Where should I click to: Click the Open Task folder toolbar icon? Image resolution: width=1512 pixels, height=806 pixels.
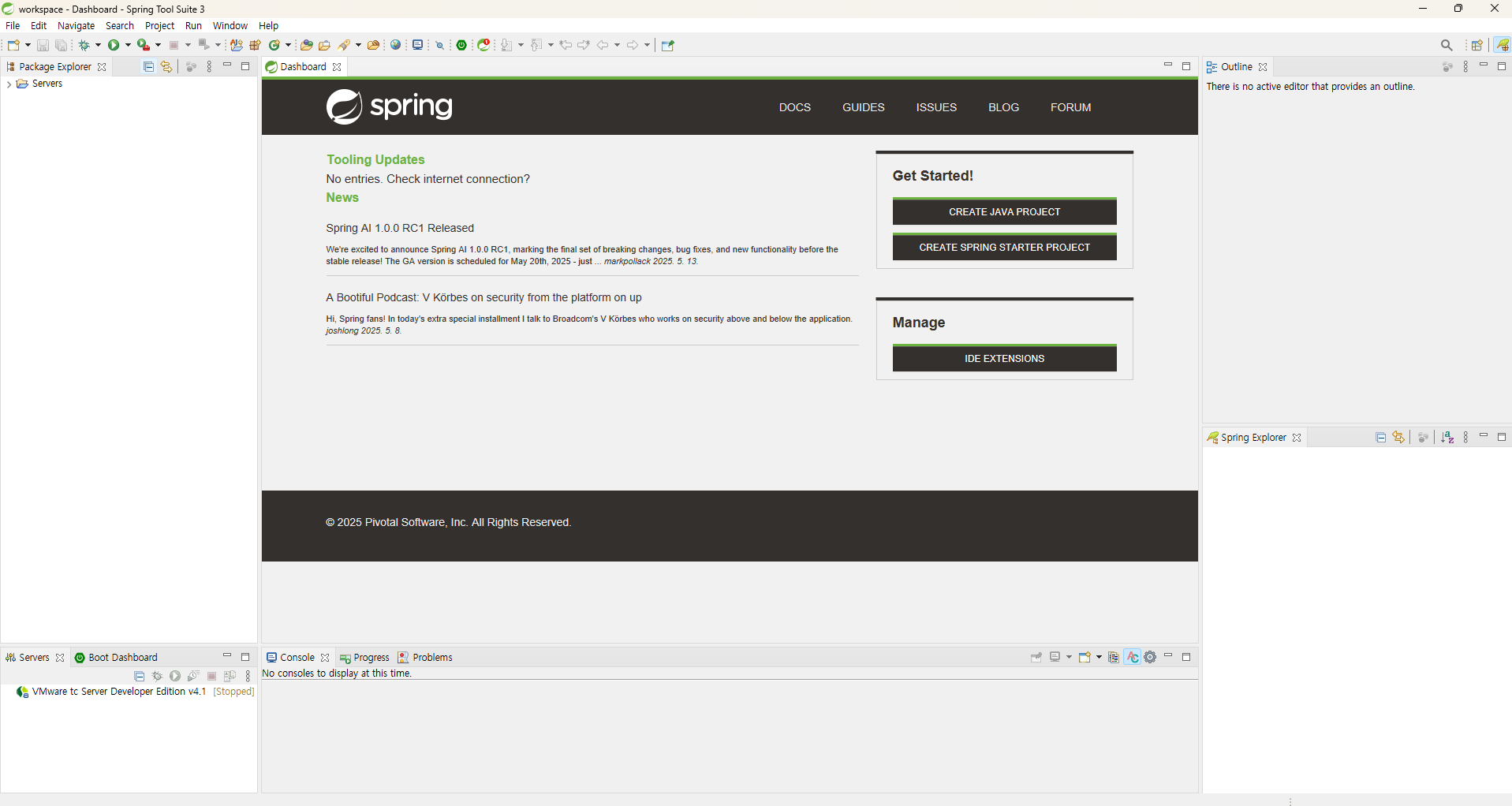coord(324,45)
